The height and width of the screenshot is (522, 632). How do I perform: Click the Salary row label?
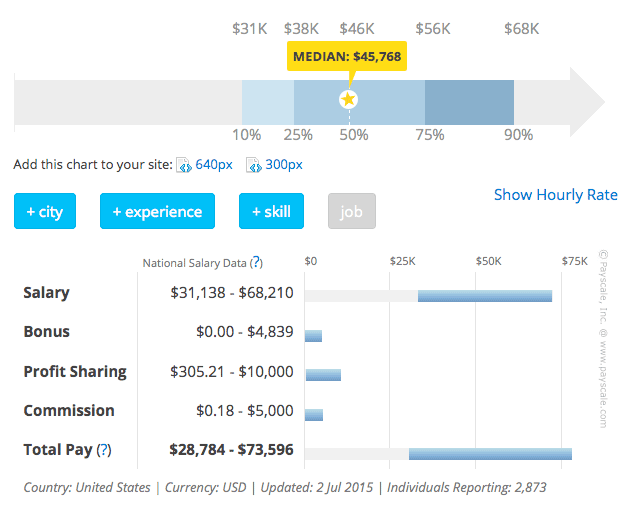point(46,293)
